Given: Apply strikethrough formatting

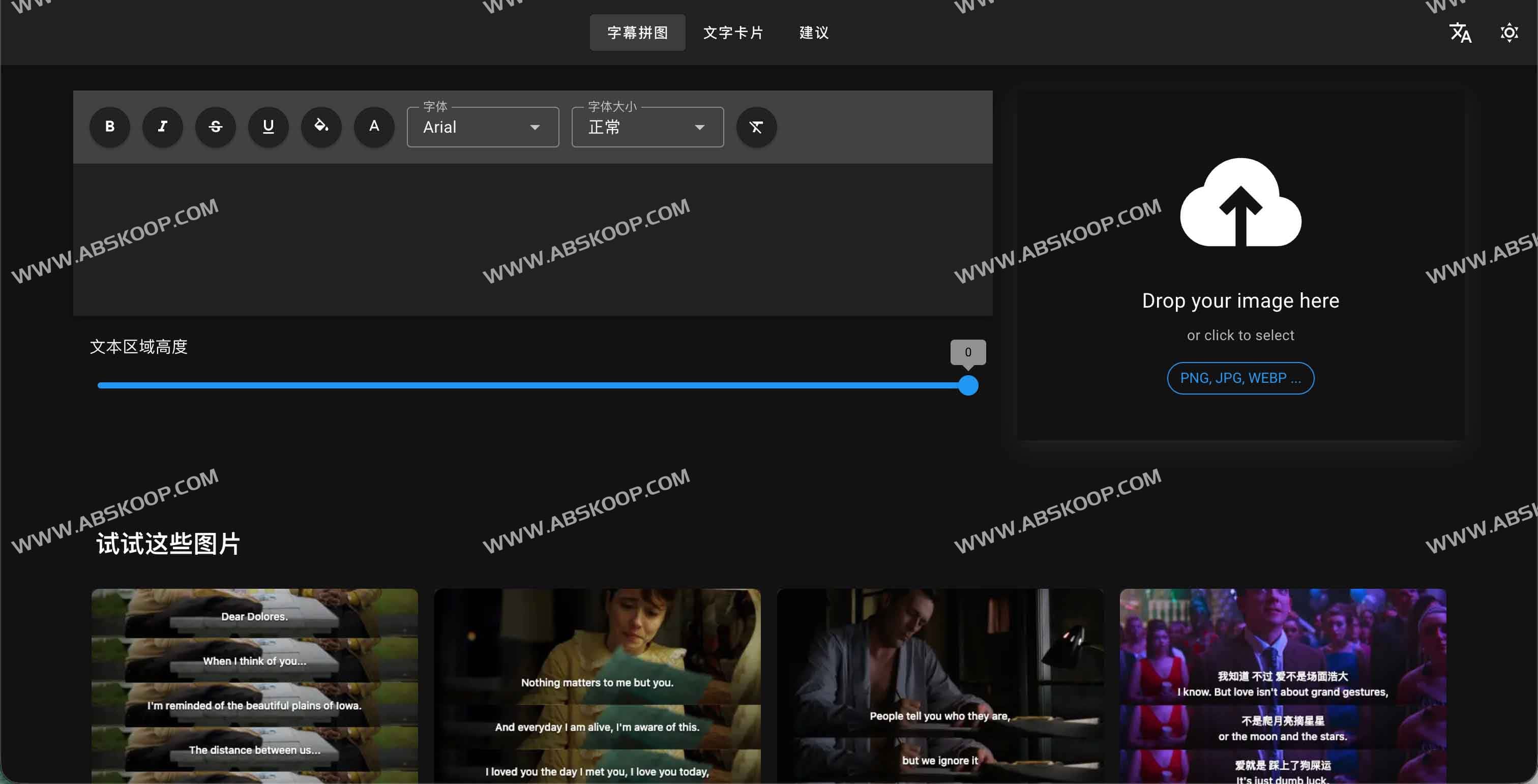Looking at the screenshot, I should point(216,127).
